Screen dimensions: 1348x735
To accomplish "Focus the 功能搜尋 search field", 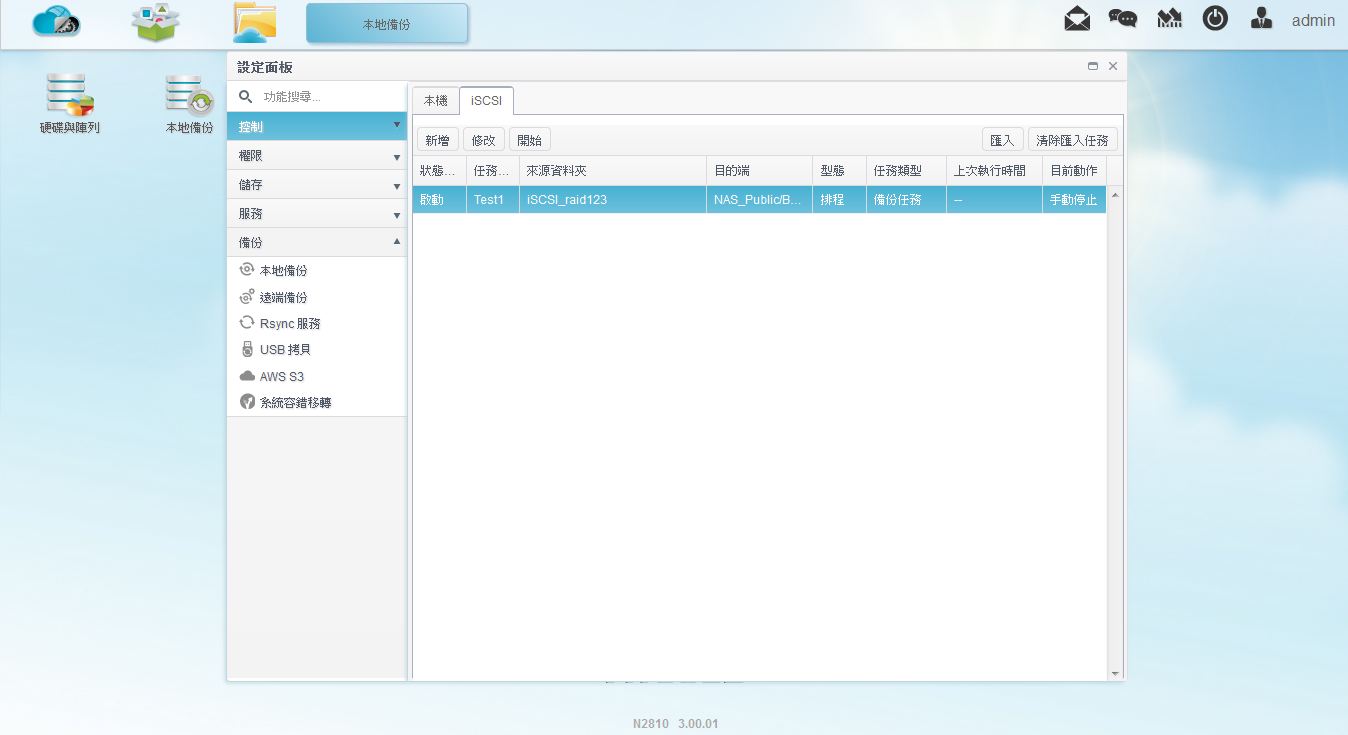I will click(x=330, y=97).
